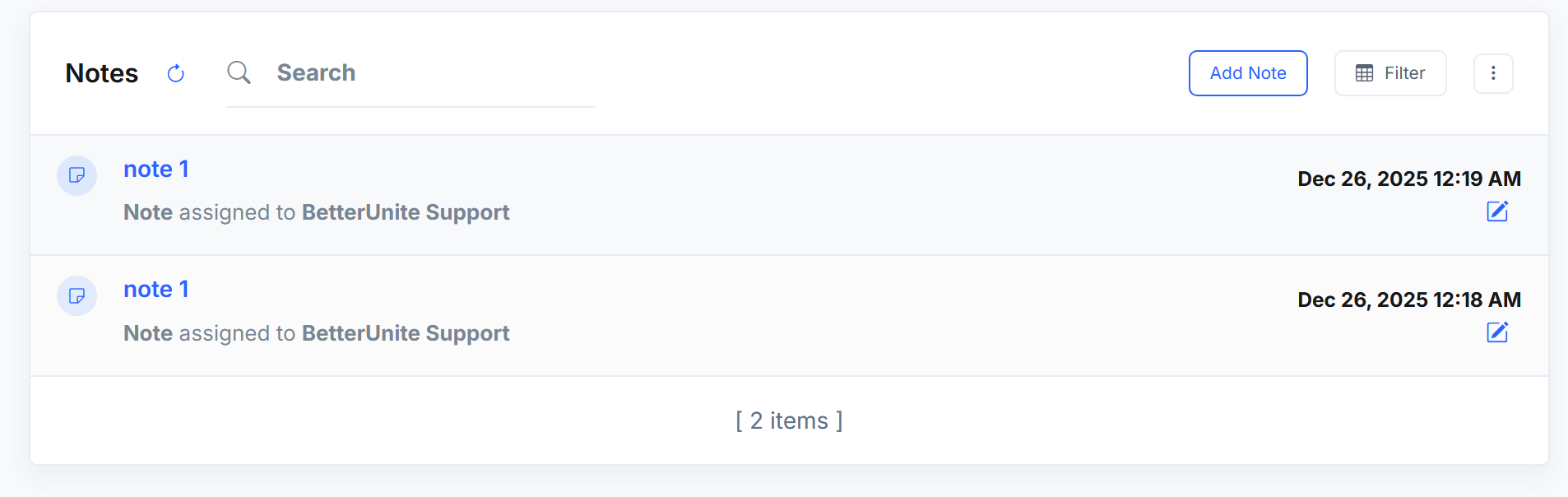This screenshot has width=1568, height=497.
Task: Click the magnifying glass search icon
Action: [x=239, y=73]
